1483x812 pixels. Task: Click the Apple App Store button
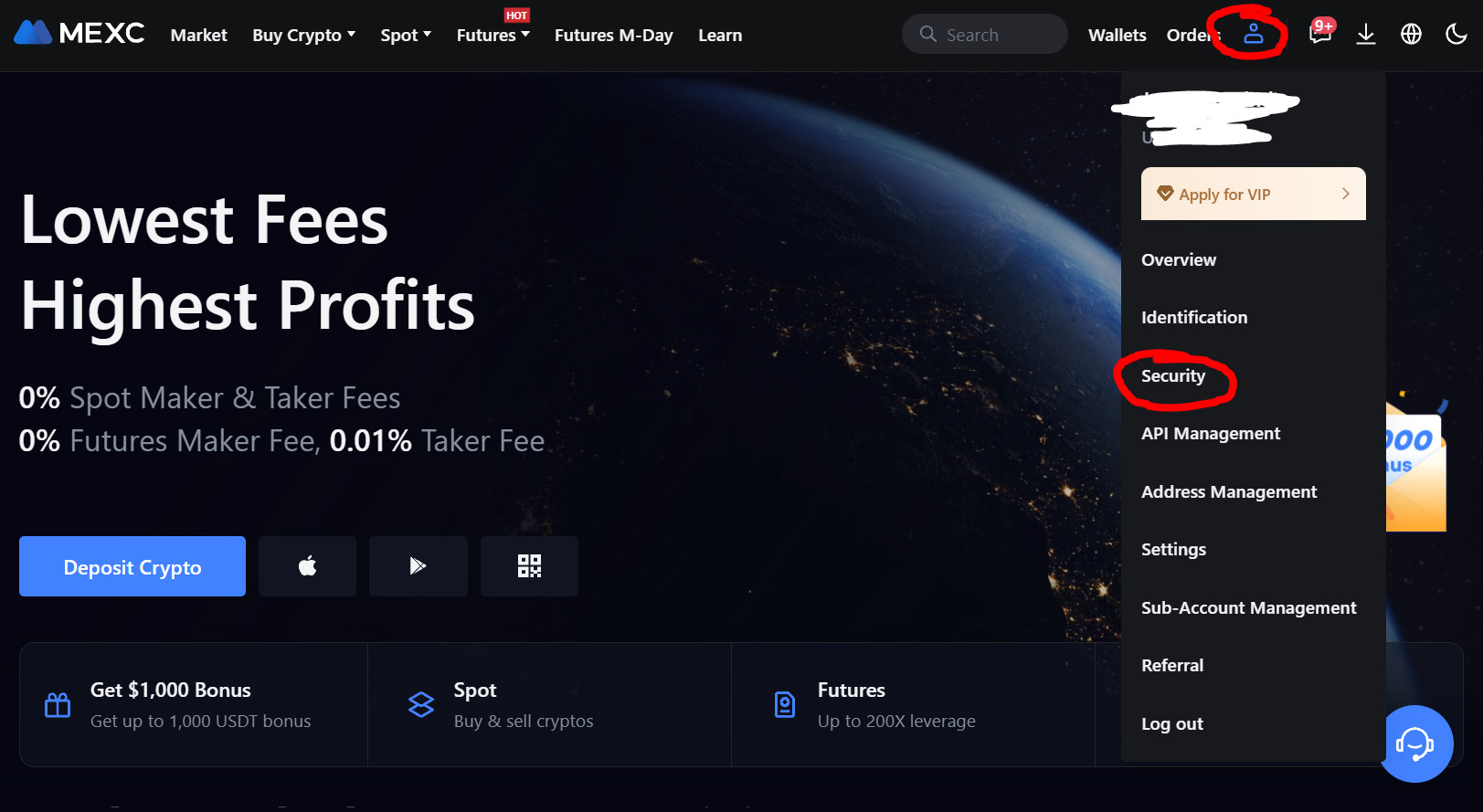pyautogui.click(x=307, y=566)
